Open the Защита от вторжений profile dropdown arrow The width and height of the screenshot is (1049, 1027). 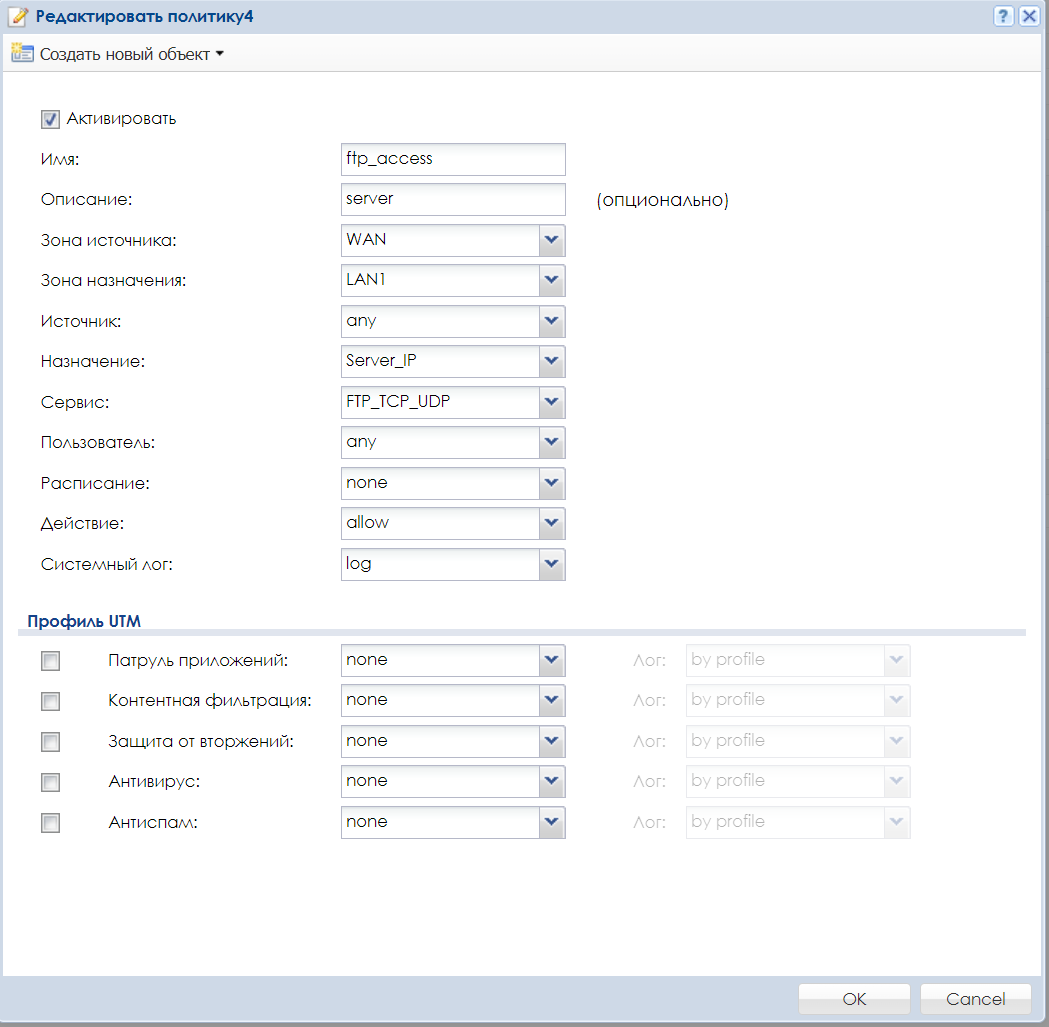551,741
